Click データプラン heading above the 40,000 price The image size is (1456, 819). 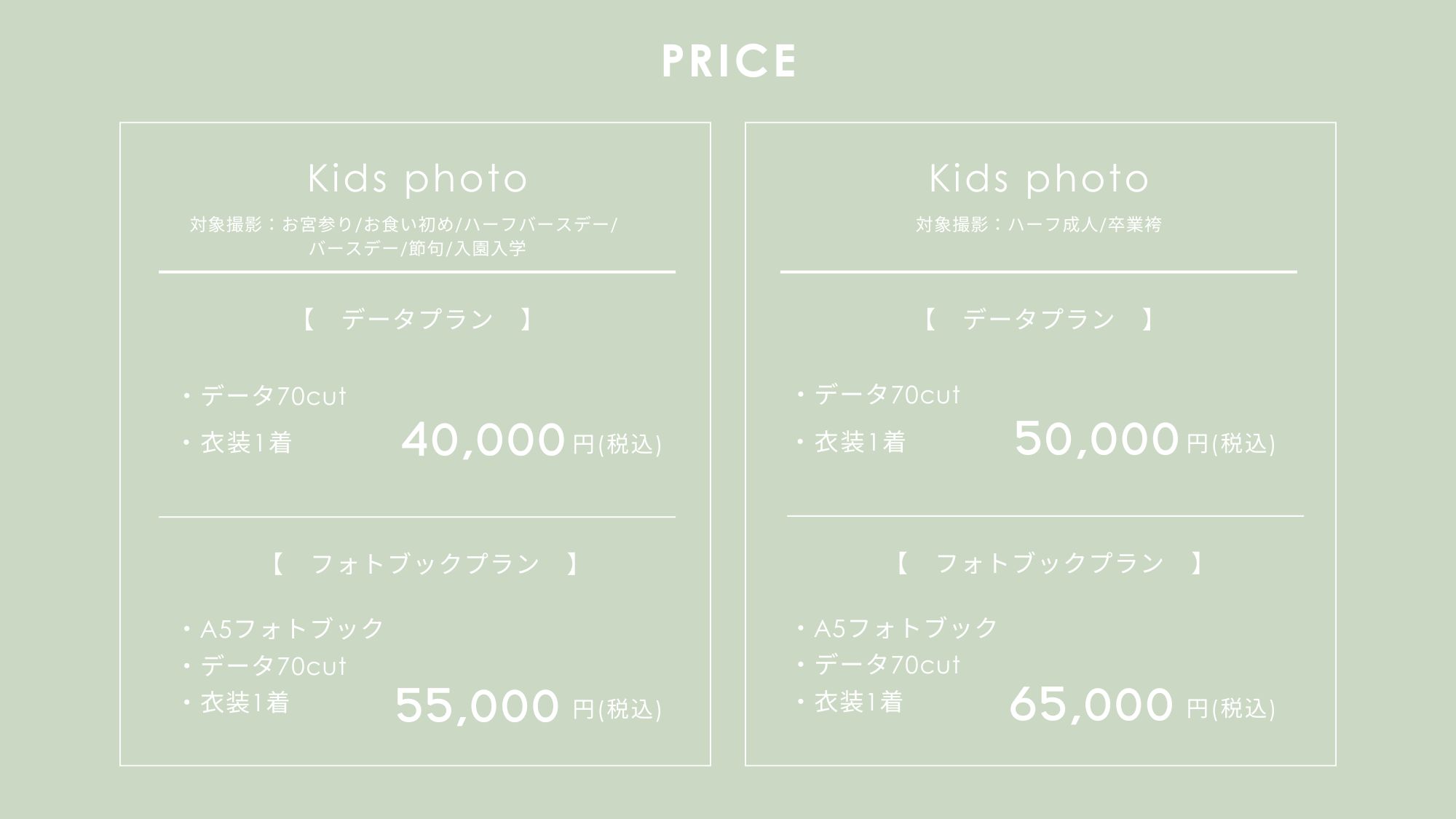(417, 320)
